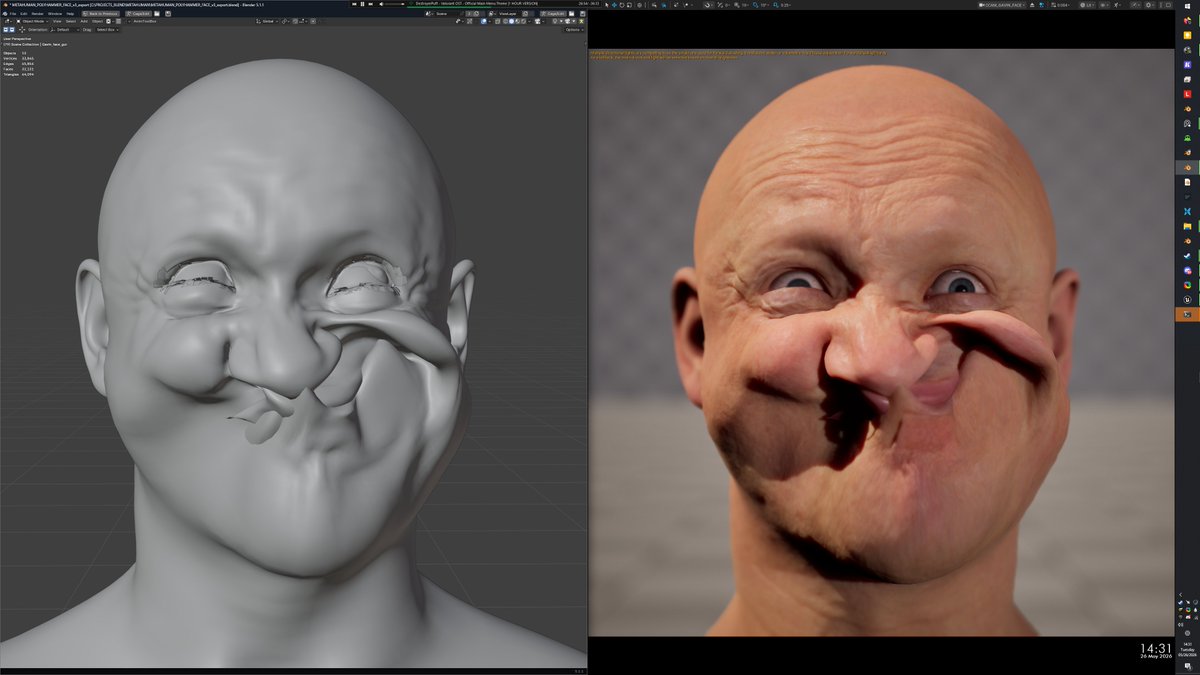
Task: Select the Unreal translate tool icon
Action: 614,5
